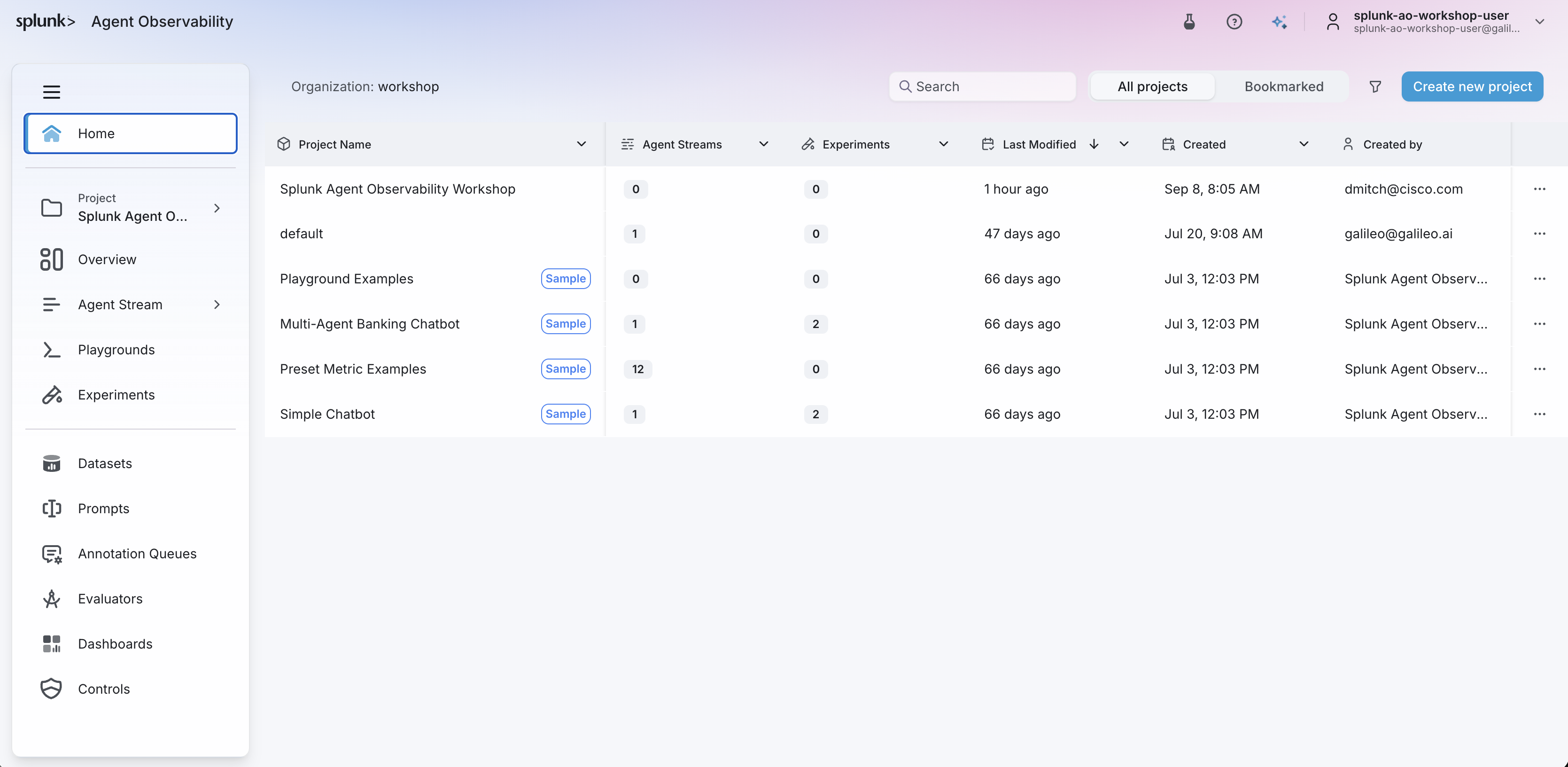Open Created column dropdown chevron
This screenshot has height=767, width=1568.
pos(1304,144)
